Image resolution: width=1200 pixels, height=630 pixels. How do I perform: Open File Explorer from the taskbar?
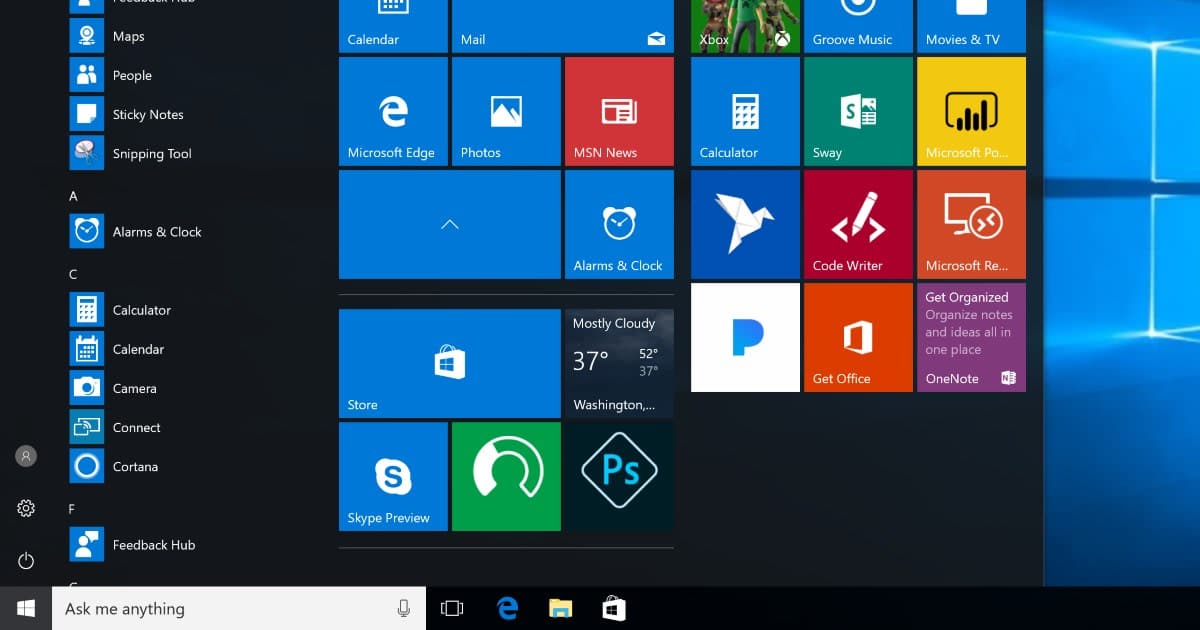(x=561, y=608)
